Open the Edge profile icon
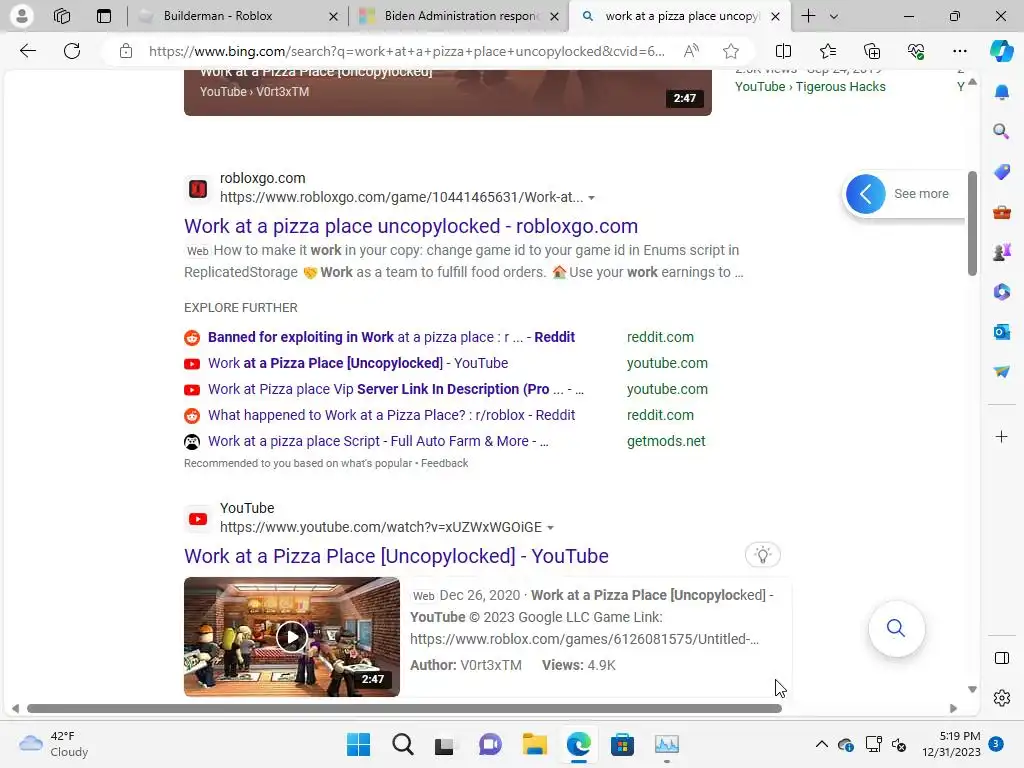Image resolution: width=1024 pixels, height=768 pixels. click(x=22, y=16)
